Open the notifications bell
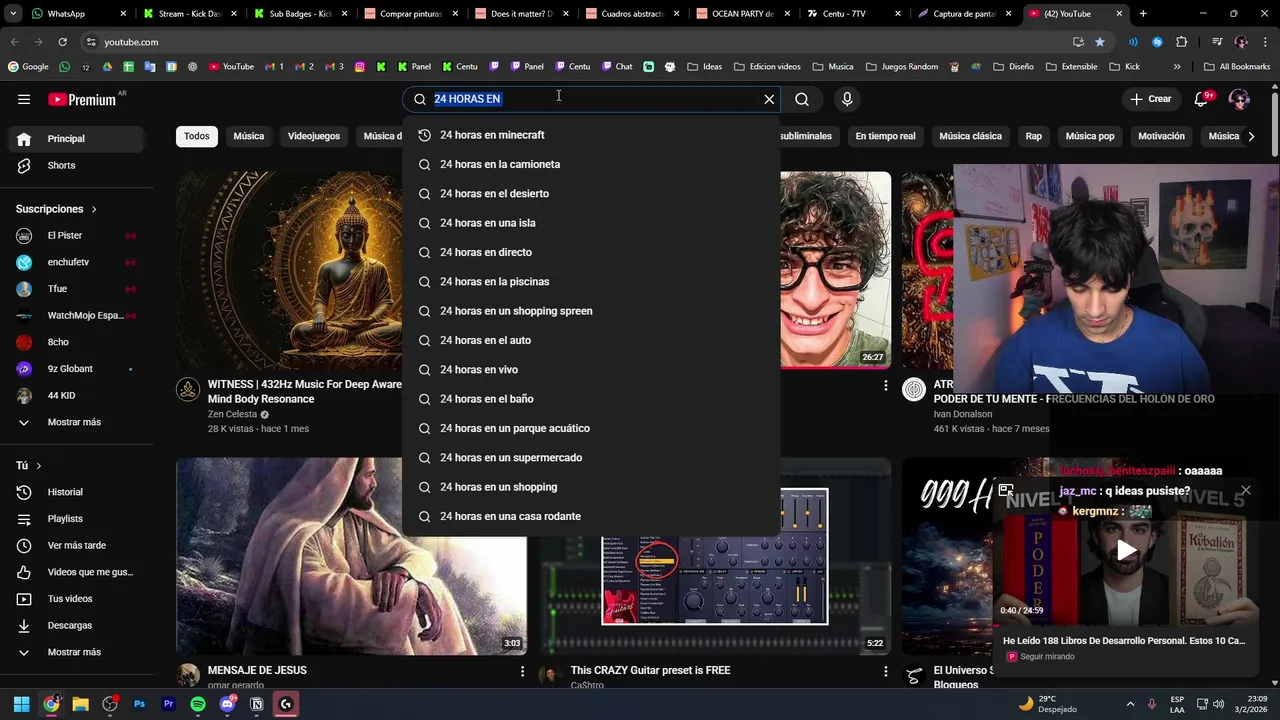The width and height of the screenshot is (1280, 720). [1203, 99]
